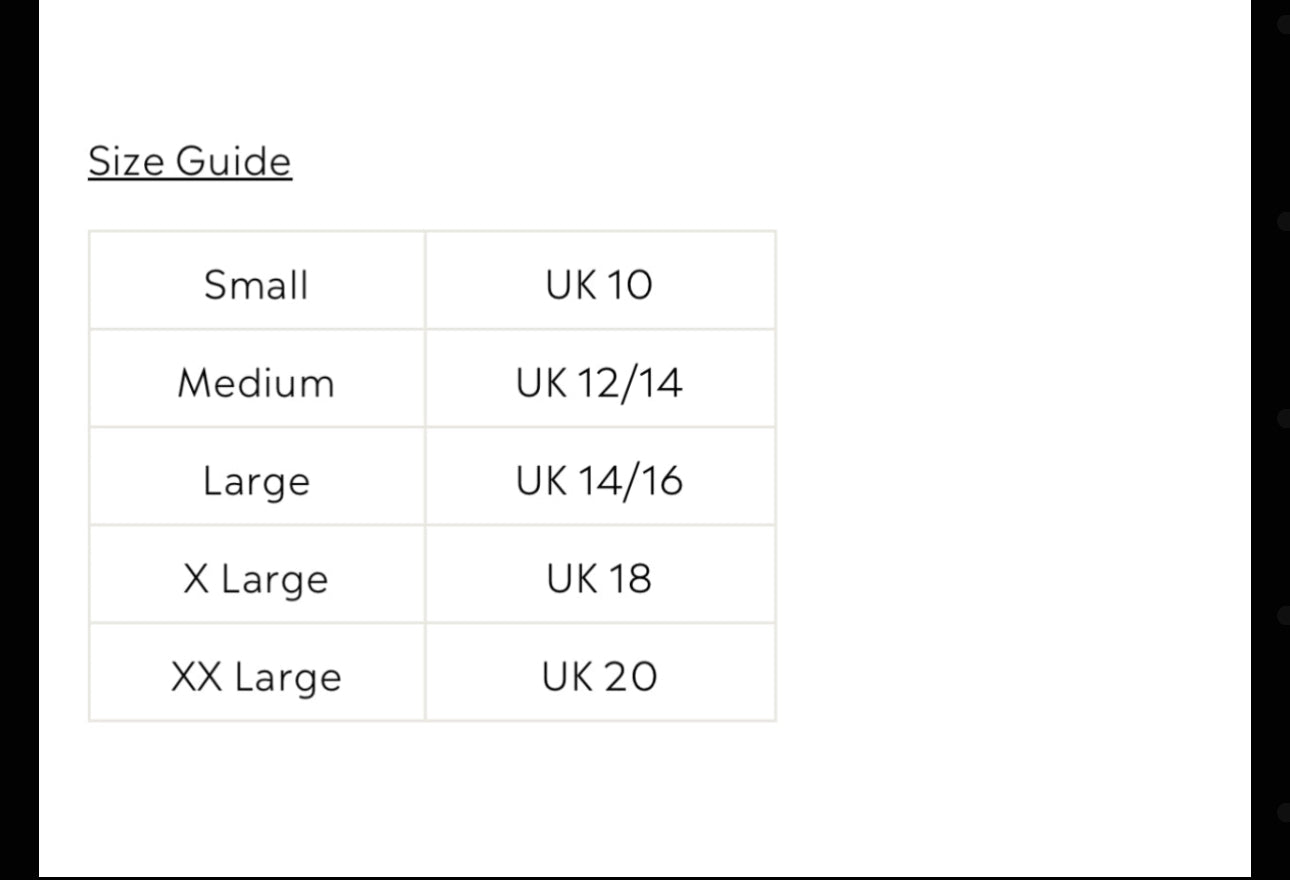Screen dimensions: 1290x880
Task: Click the UK 10 table cell
Action: point(600,280)
